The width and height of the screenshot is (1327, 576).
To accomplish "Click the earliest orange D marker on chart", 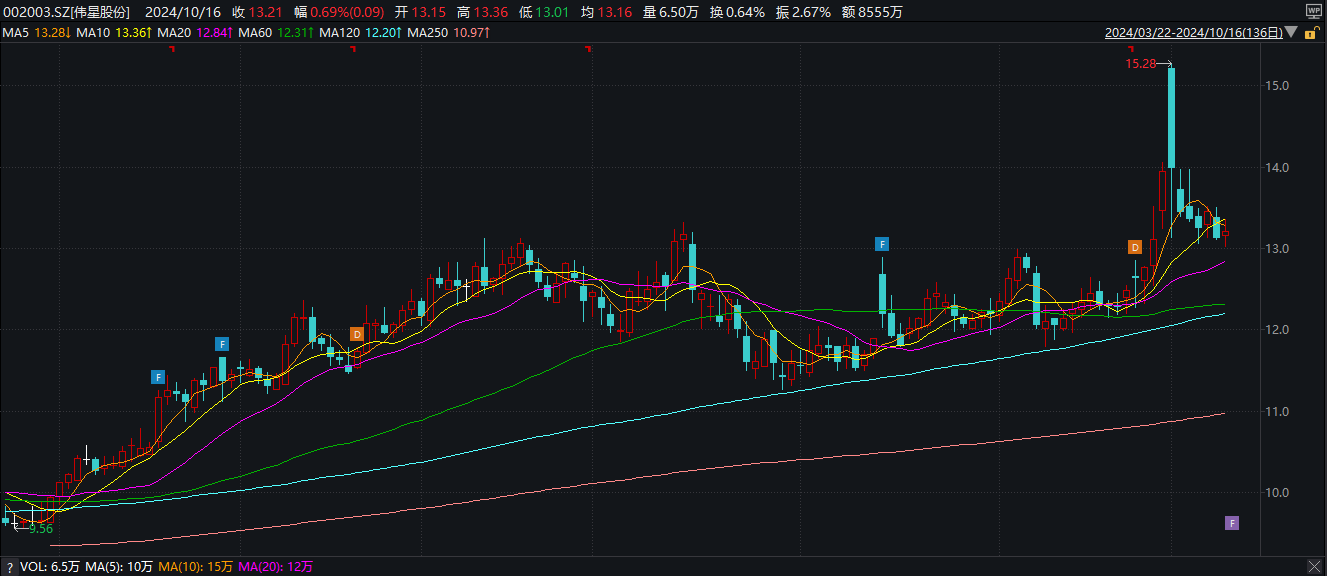I will click(x=356, y=333).
